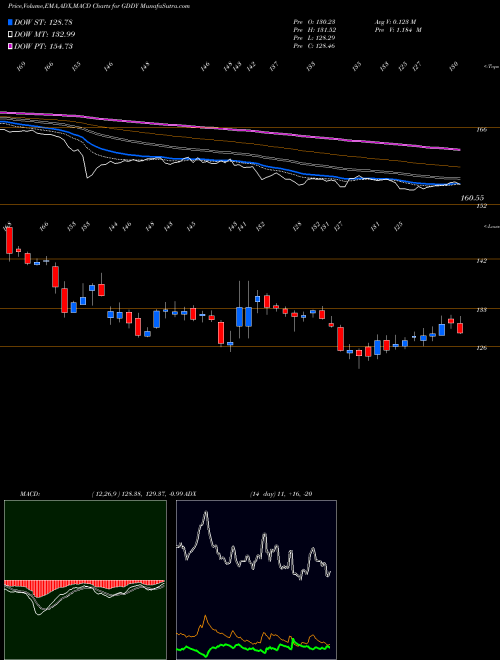Click the 'MACD:' panel heading
Viewport: 500px width, 660px height.
point(29,493)
